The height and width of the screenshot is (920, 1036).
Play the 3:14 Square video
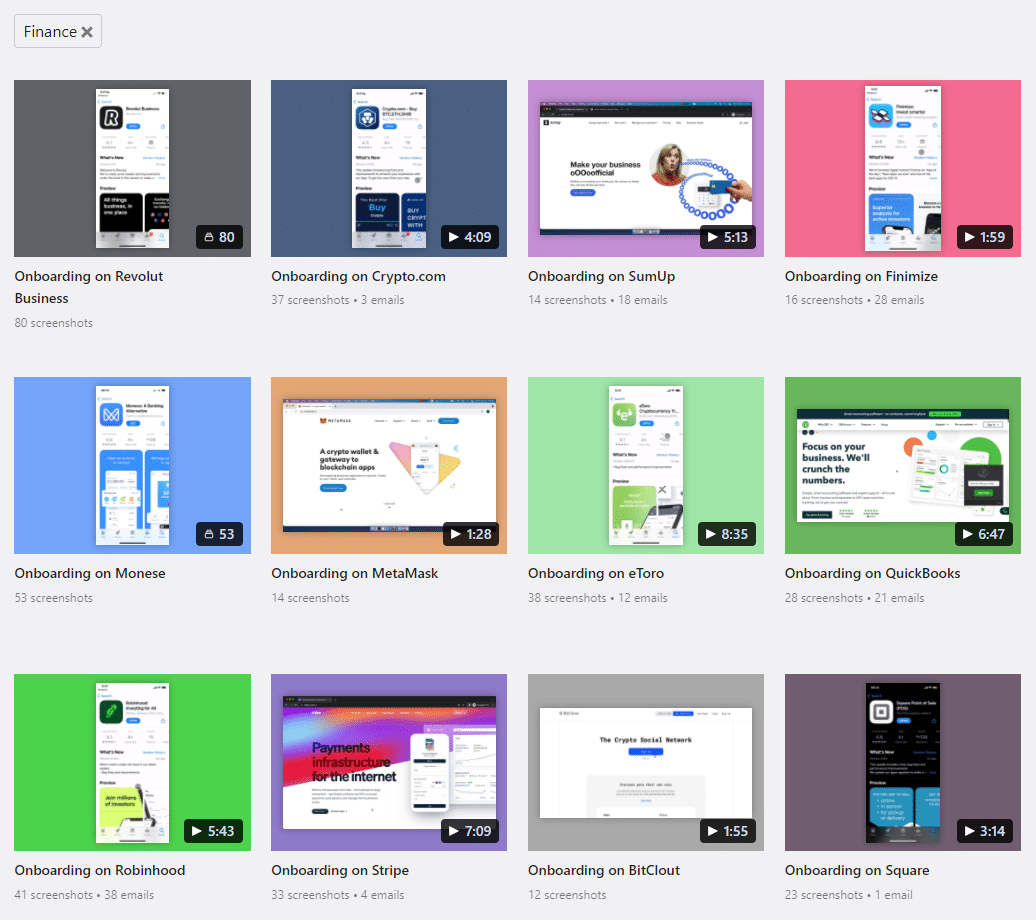pos(984,831)
